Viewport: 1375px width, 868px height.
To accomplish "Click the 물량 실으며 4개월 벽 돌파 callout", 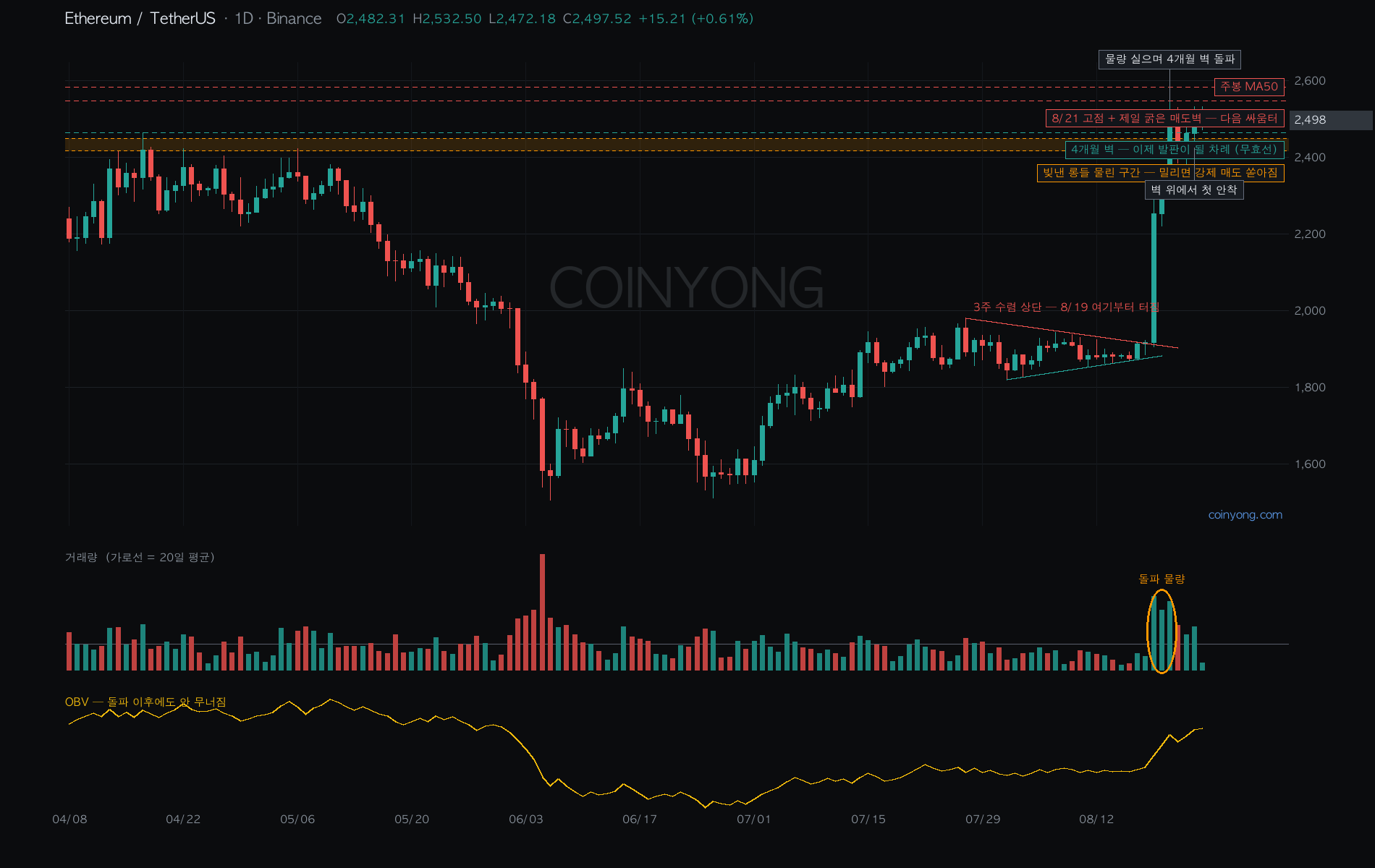I will pos(1169,59).
